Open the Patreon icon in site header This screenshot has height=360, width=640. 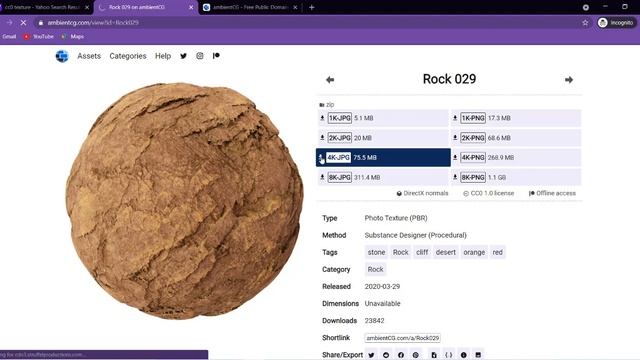[216, 56]
